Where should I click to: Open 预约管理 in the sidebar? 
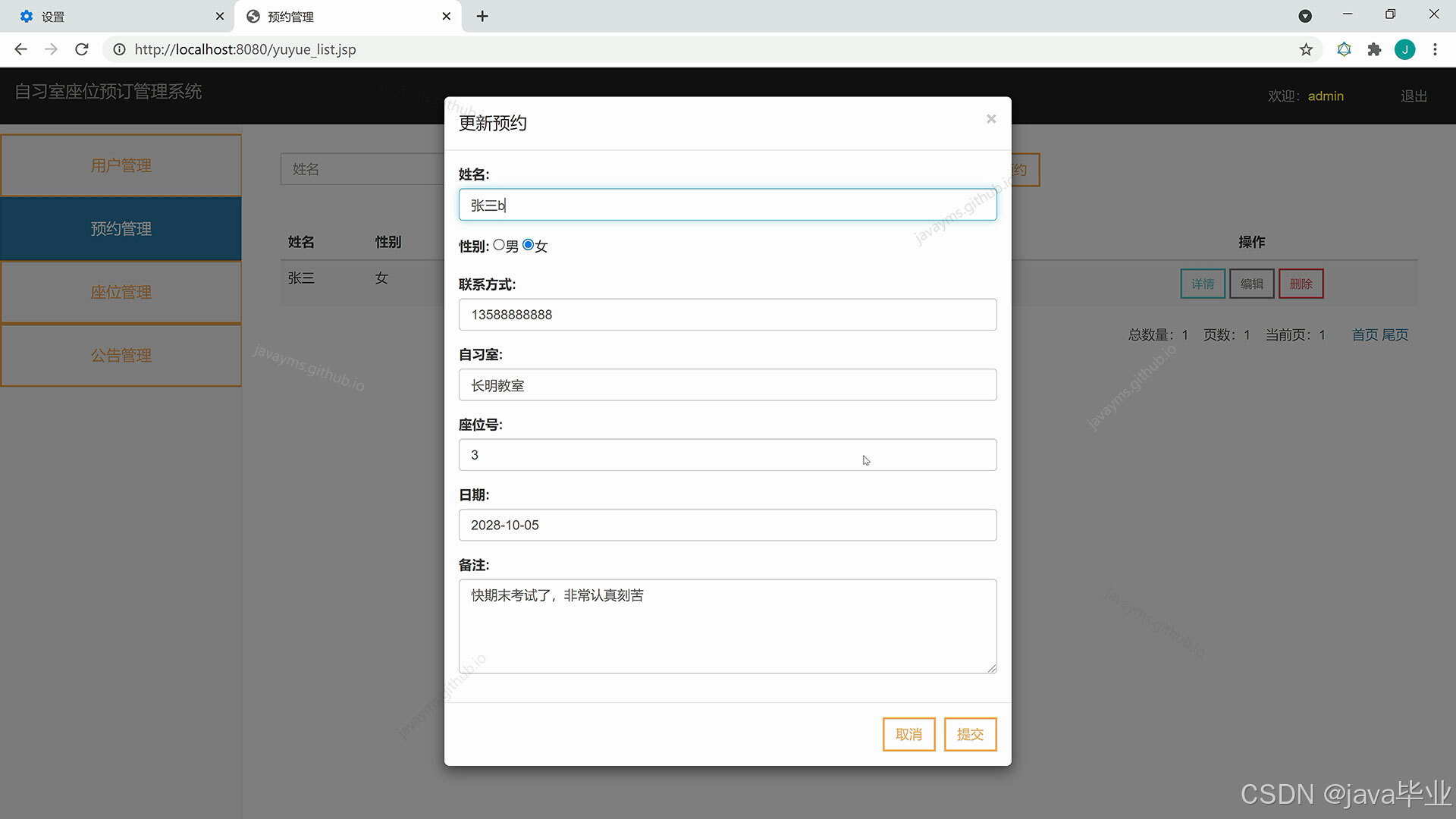tap(121, 228)
